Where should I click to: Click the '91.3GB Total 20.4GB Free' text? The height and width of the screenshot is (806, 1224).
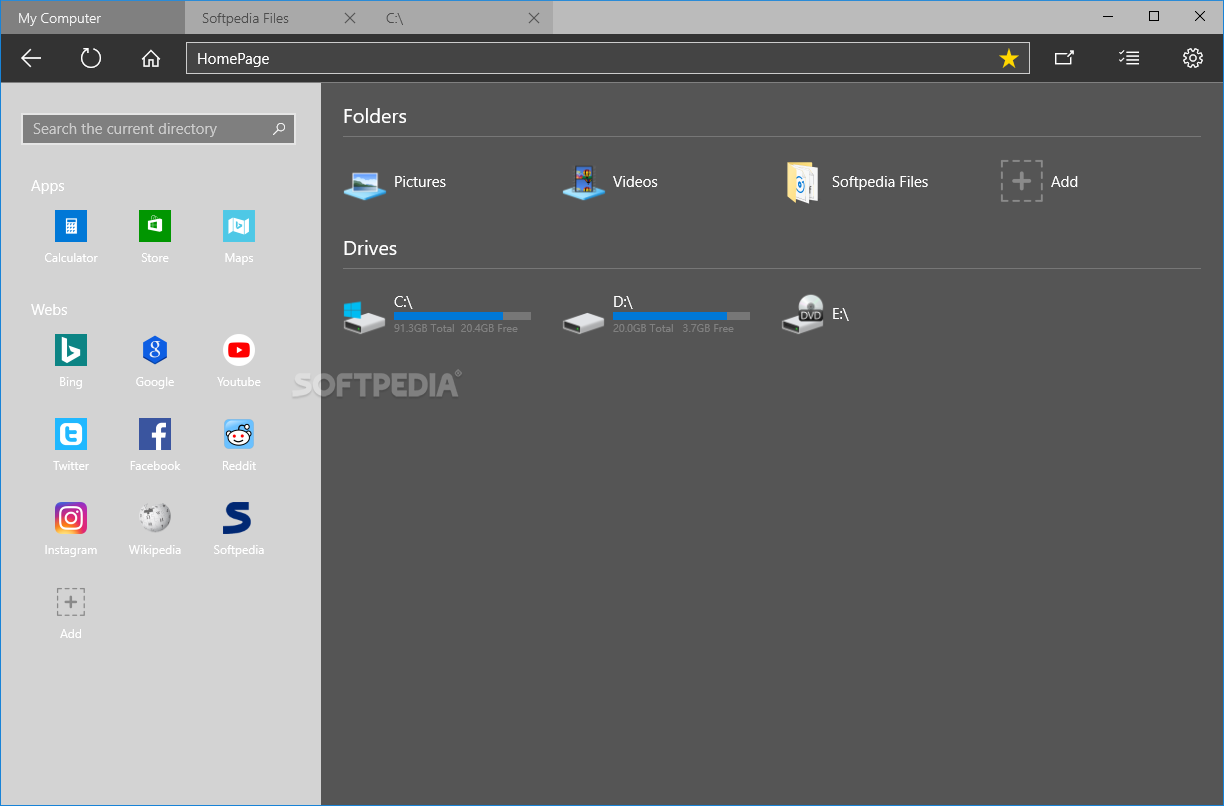pos(456,328)
